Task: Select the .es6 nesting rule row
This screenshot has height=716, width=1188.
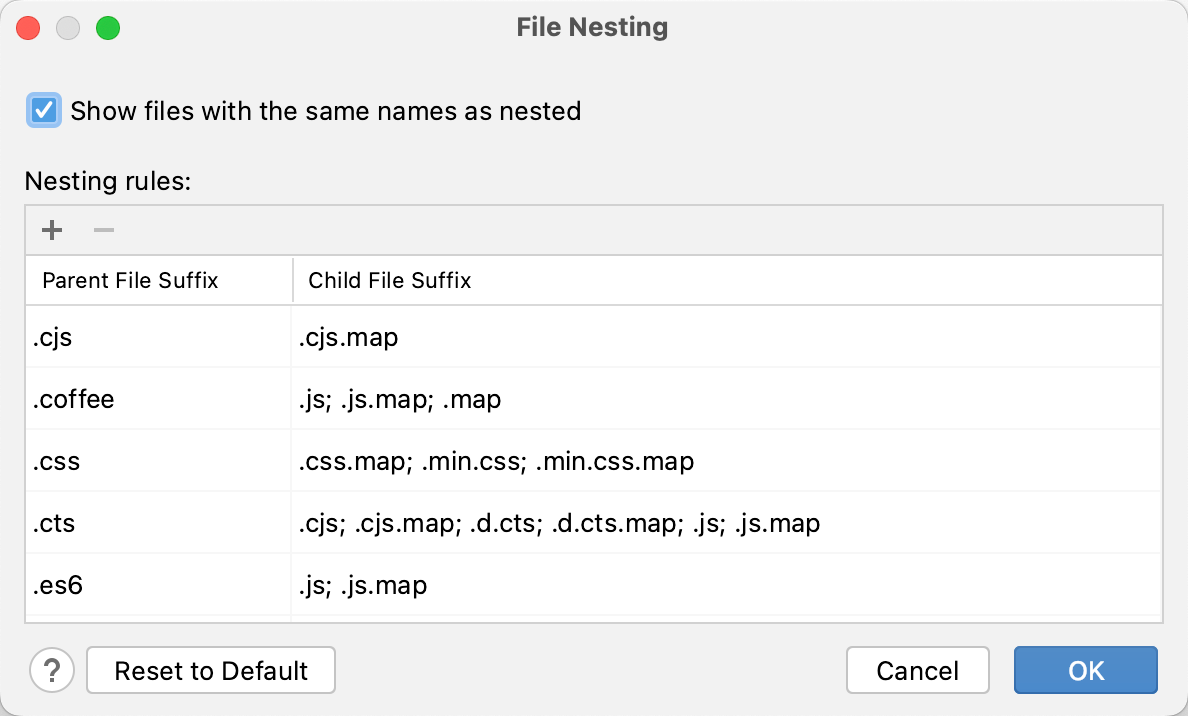Action: [x=150, y=585]
